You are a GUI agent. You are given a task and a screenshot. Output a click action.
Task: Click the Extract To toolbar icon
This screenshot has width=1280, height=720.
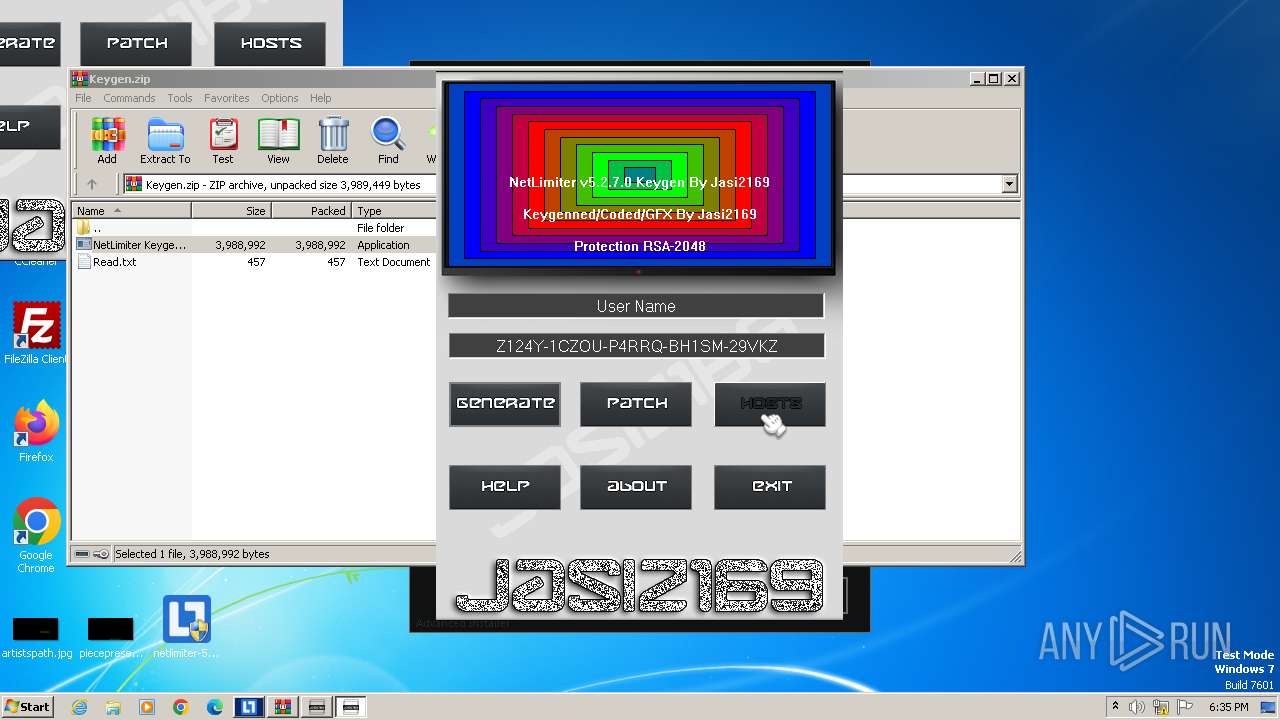165,140
